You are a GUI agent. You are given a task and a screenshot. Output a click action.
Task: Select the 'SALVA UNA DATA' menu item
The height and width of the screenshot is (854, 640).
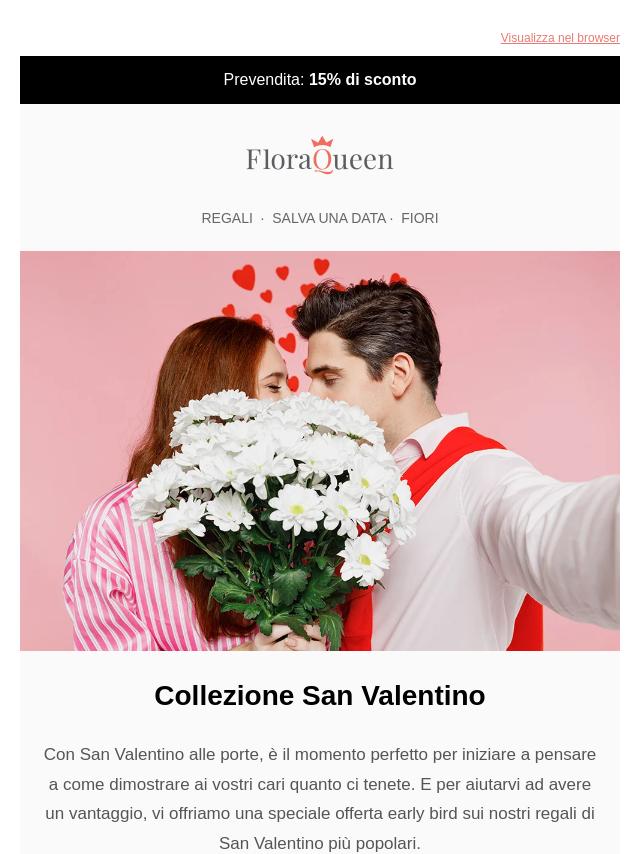[x=329, y=218]
